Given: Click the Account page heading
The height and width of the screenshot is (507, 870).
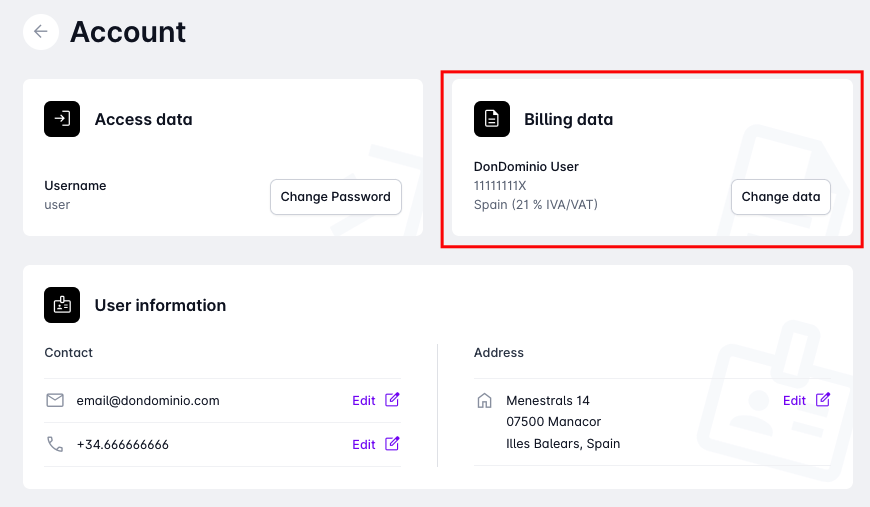Looking at the screenshot, I should click(128, 32).
